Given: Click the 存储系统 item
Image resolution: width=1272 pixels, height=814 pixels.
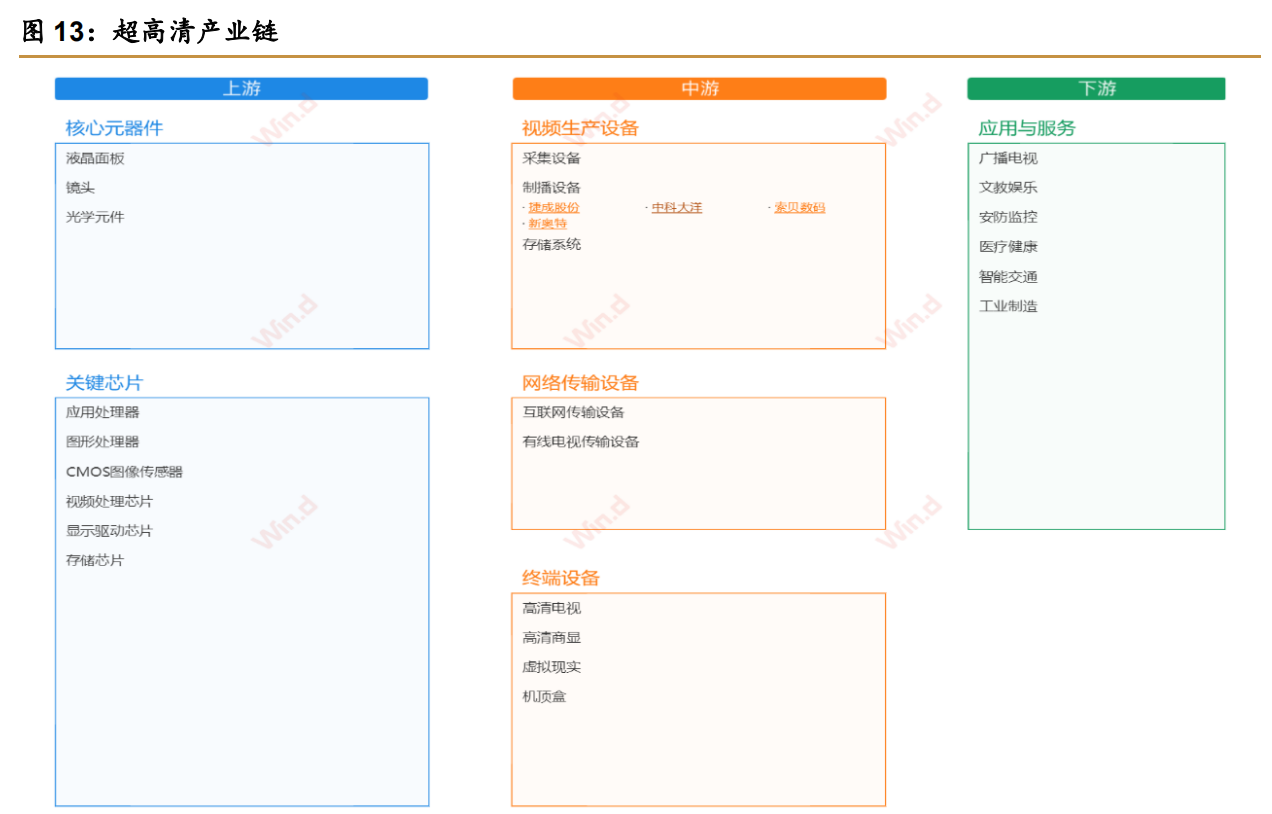Looking at the screenshot, I should 551,244.
